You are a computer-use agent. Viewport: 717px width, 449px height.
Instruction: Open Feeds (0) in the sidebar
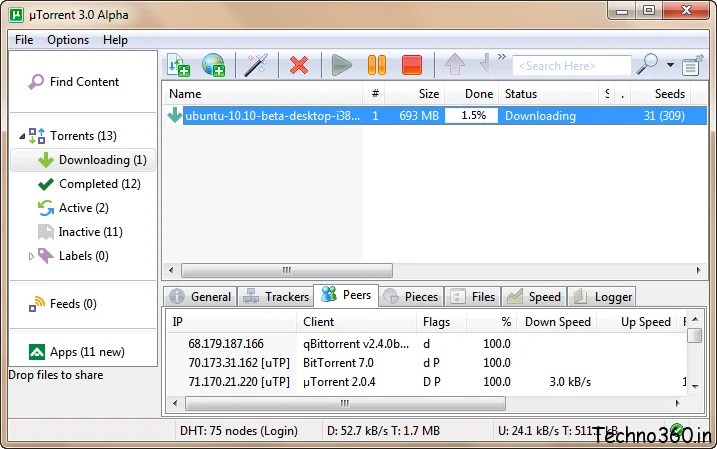coord(63,304)
